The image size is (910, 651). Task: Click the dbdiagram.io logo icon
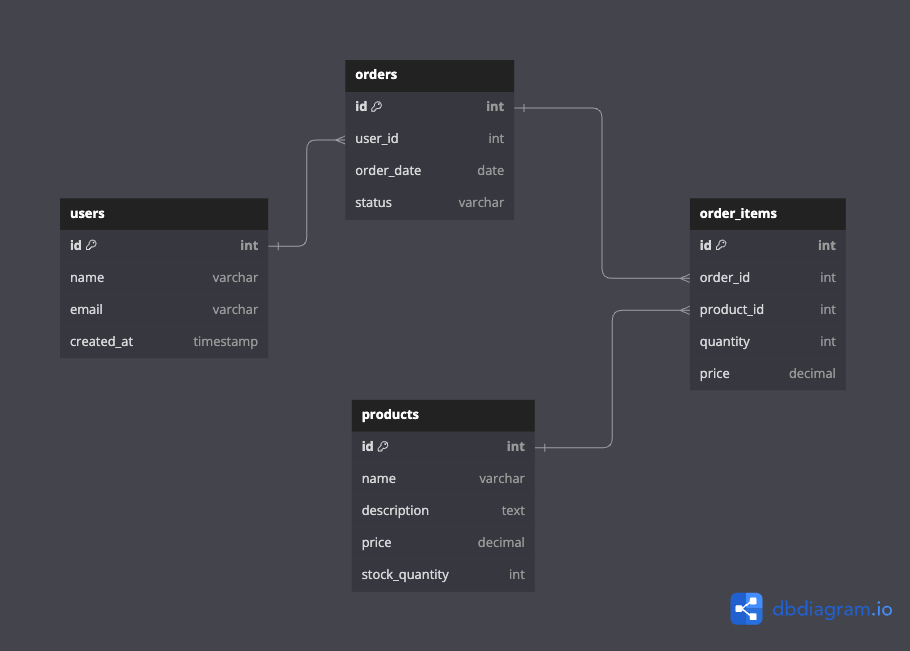pos(746,609)
